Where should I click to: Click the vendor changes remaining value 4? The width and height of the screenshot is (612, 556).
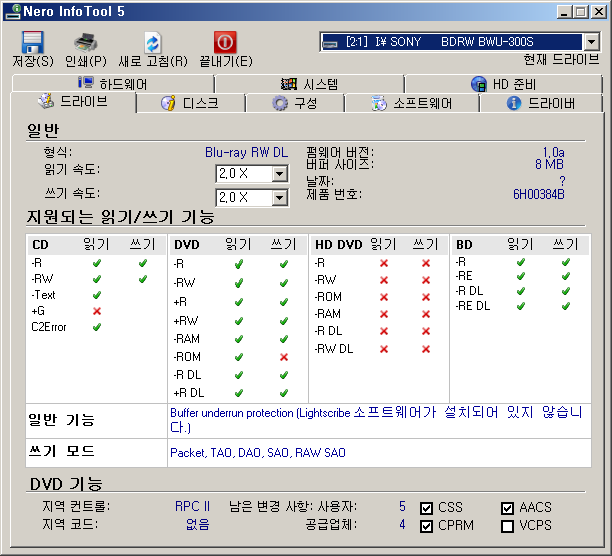tap(402, 524)
